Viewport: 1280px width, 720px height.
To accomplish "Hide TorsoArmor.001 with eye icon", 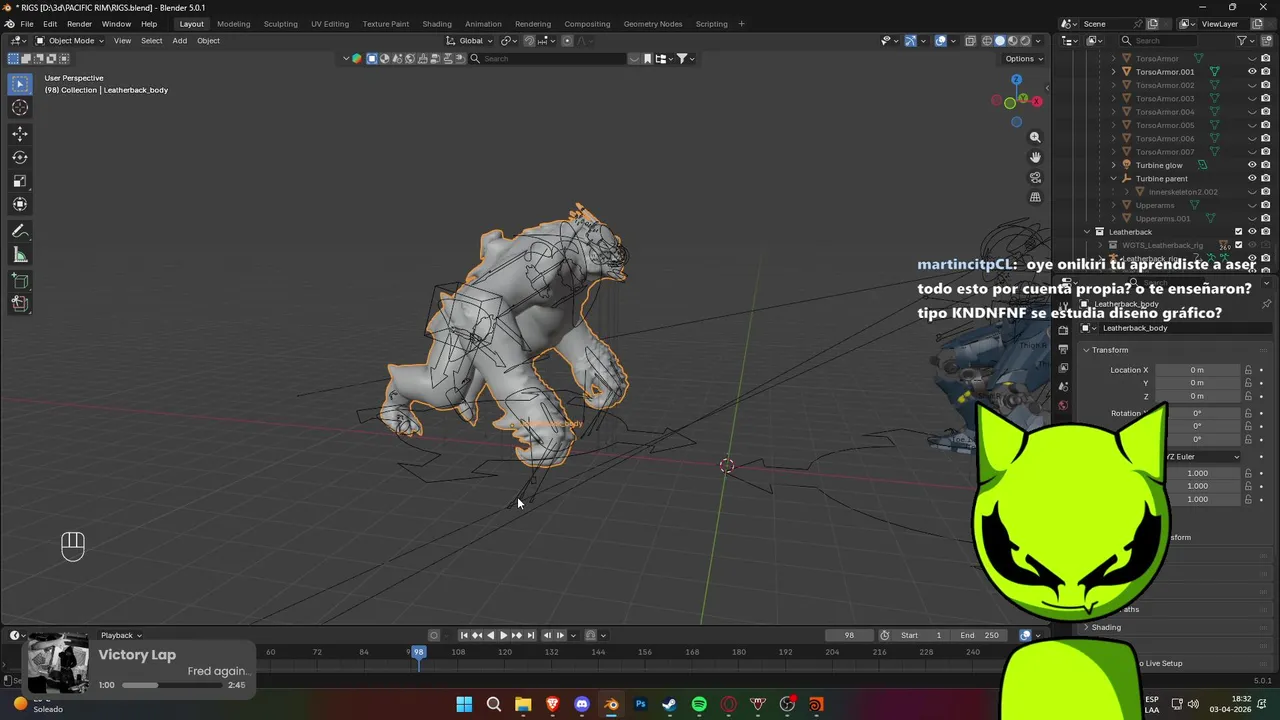I will point(1252,72).
